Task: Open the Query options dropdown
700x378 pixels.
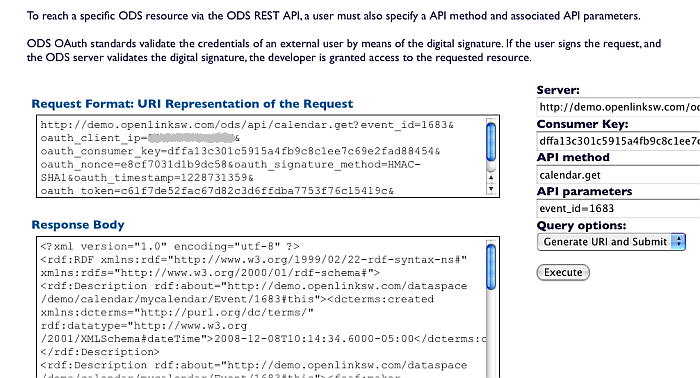Action: coord(611,241)
